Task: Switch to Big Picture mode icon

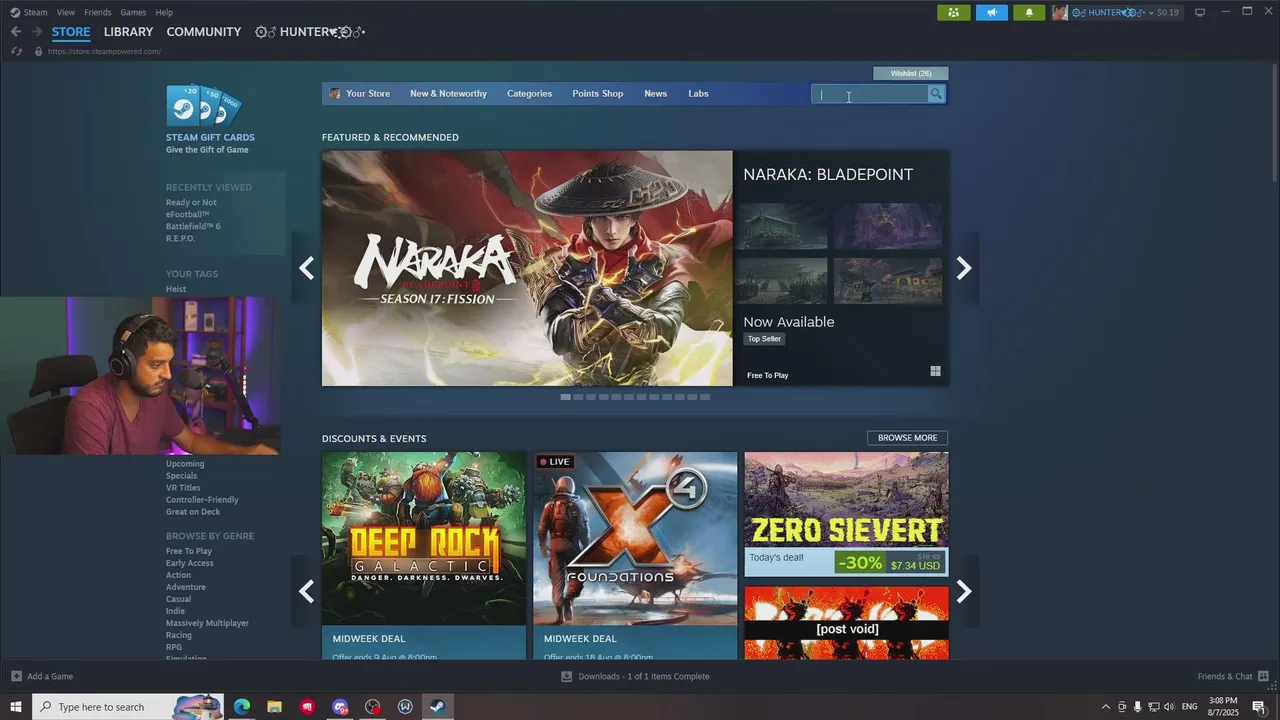Action: click(1200, 12)
